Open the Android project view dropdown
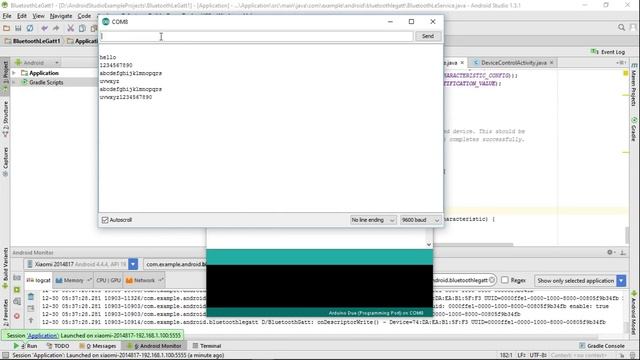The width and height of the screenshot is (640, 360). 37,62
